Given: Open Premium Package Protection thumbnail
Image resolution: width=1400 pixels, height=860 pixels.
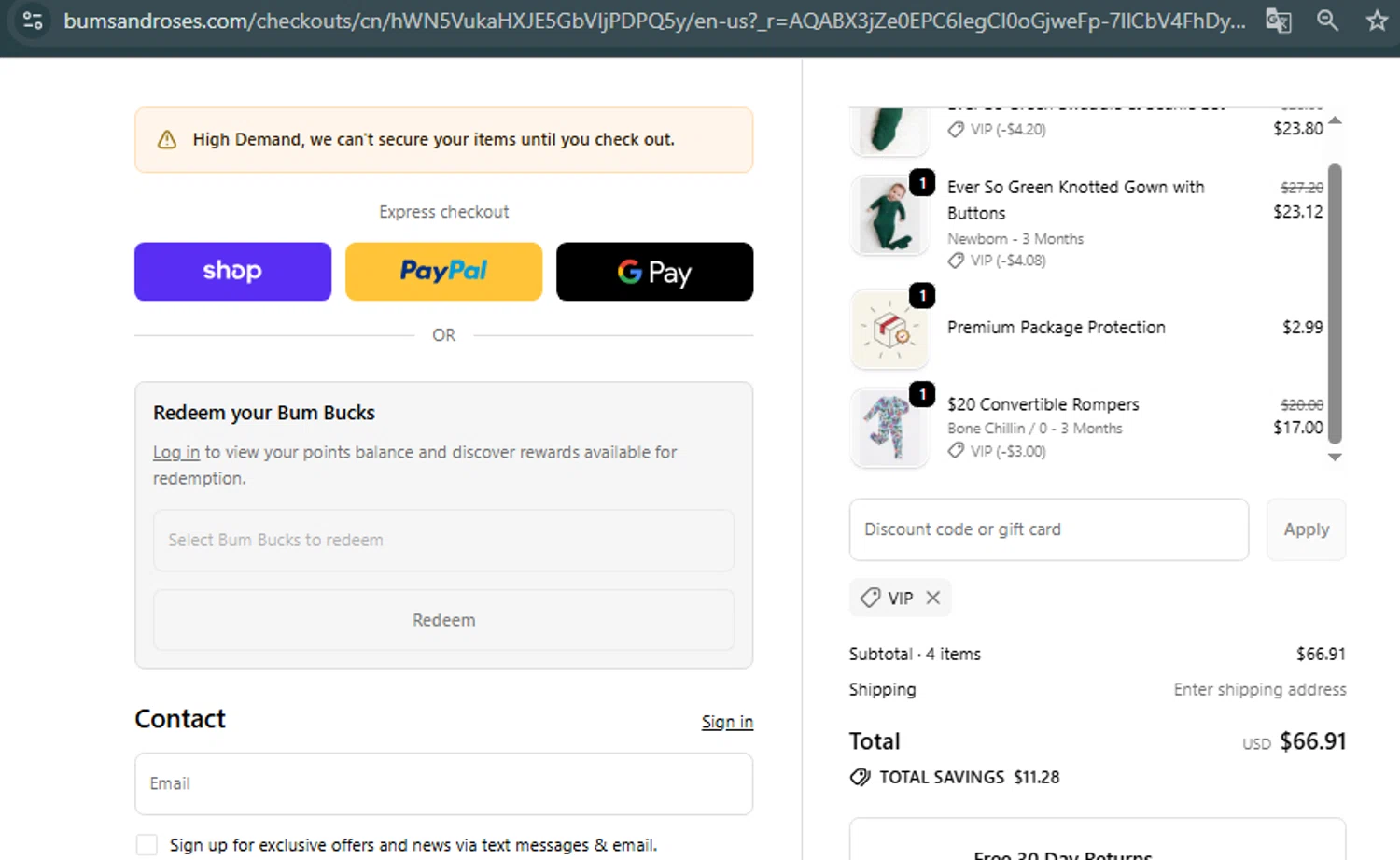Looking at the screenshot, I should [x=889, y=329].
